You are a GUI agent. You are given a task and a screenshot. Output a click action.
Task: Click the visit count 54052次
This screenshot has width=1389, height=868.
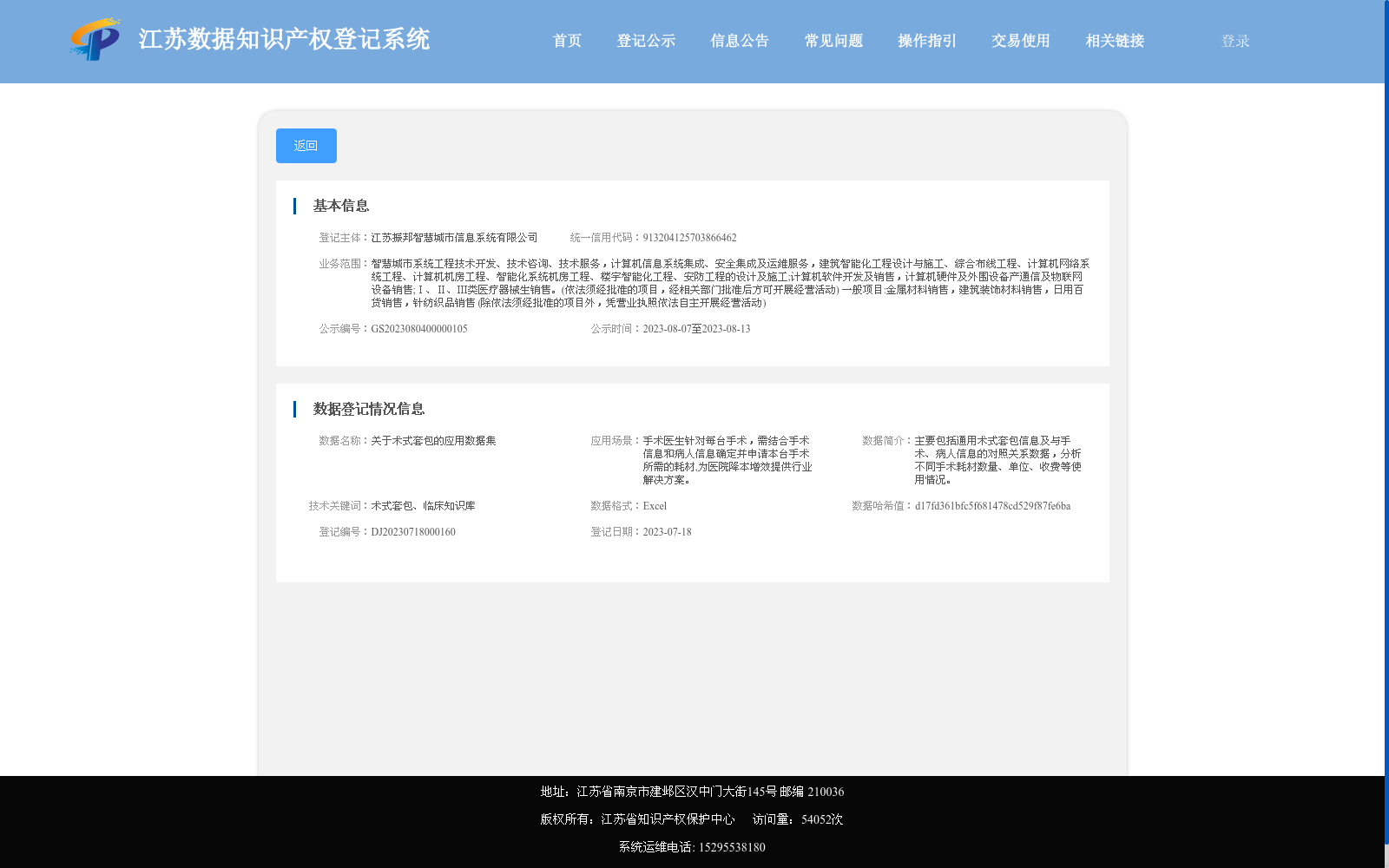tap(822, 819)
